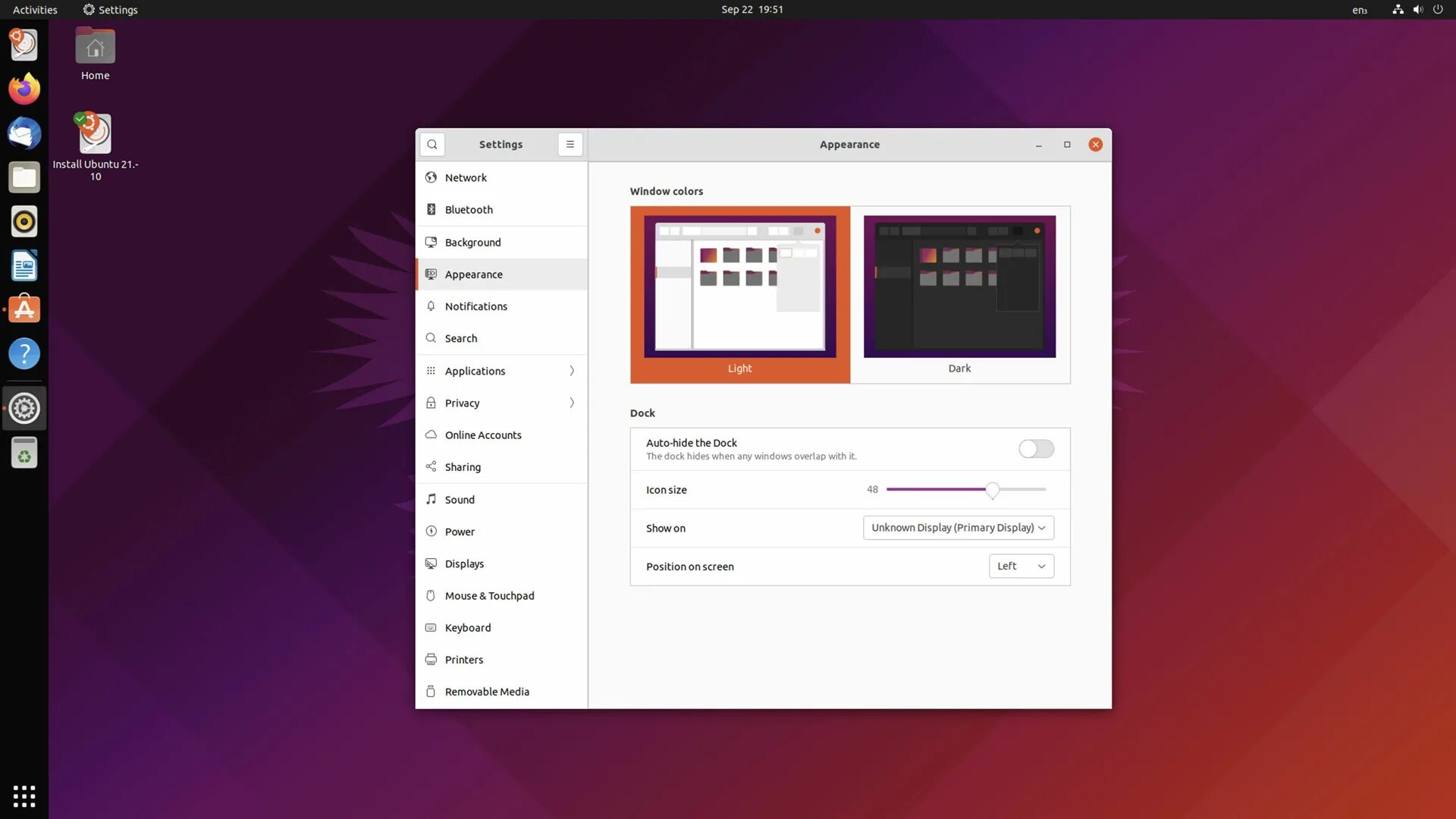
Task: Switch to Displays settings panel
Action: tap(464, 564)
